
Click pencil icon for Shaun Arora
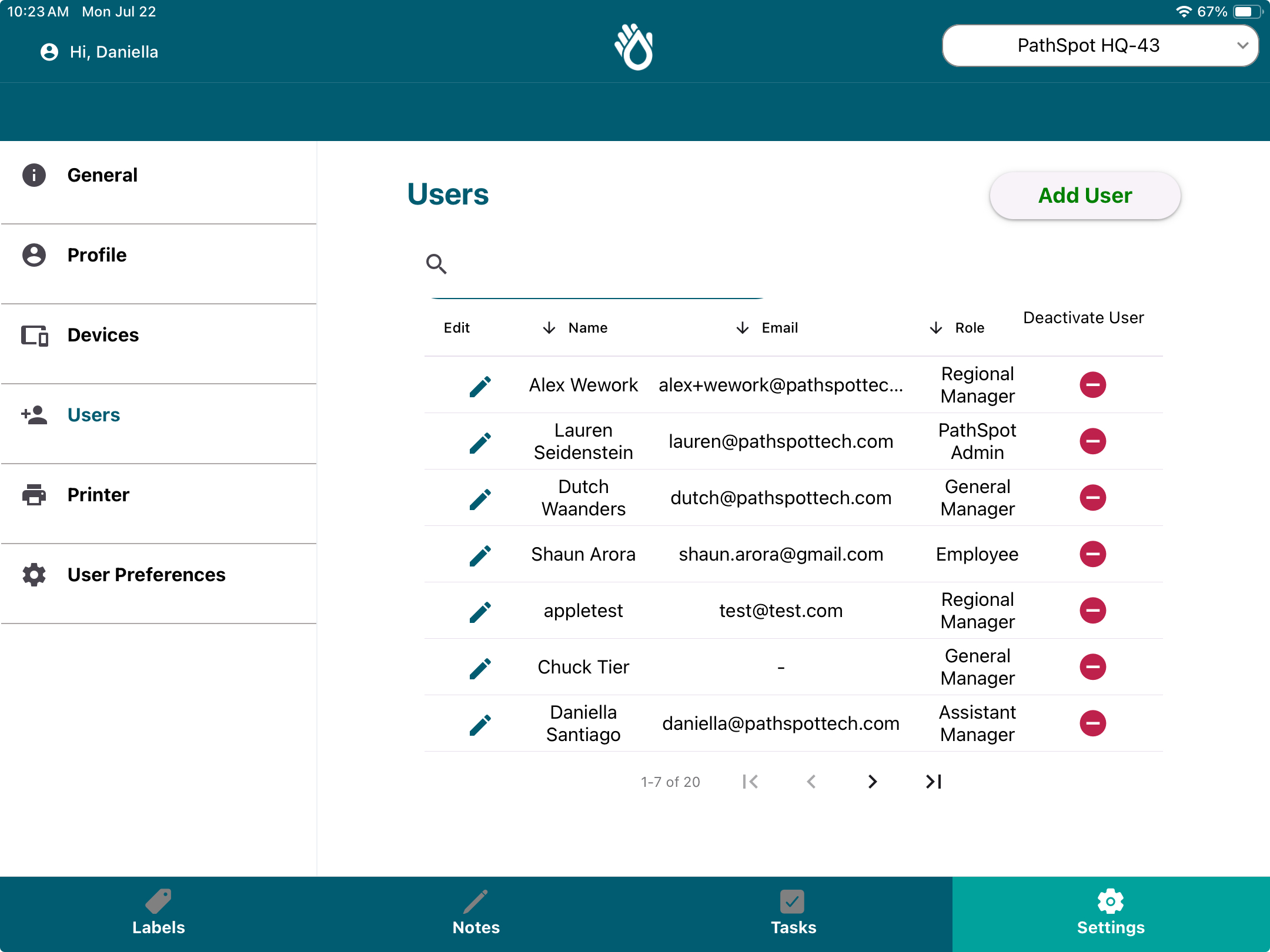[480, 555]
